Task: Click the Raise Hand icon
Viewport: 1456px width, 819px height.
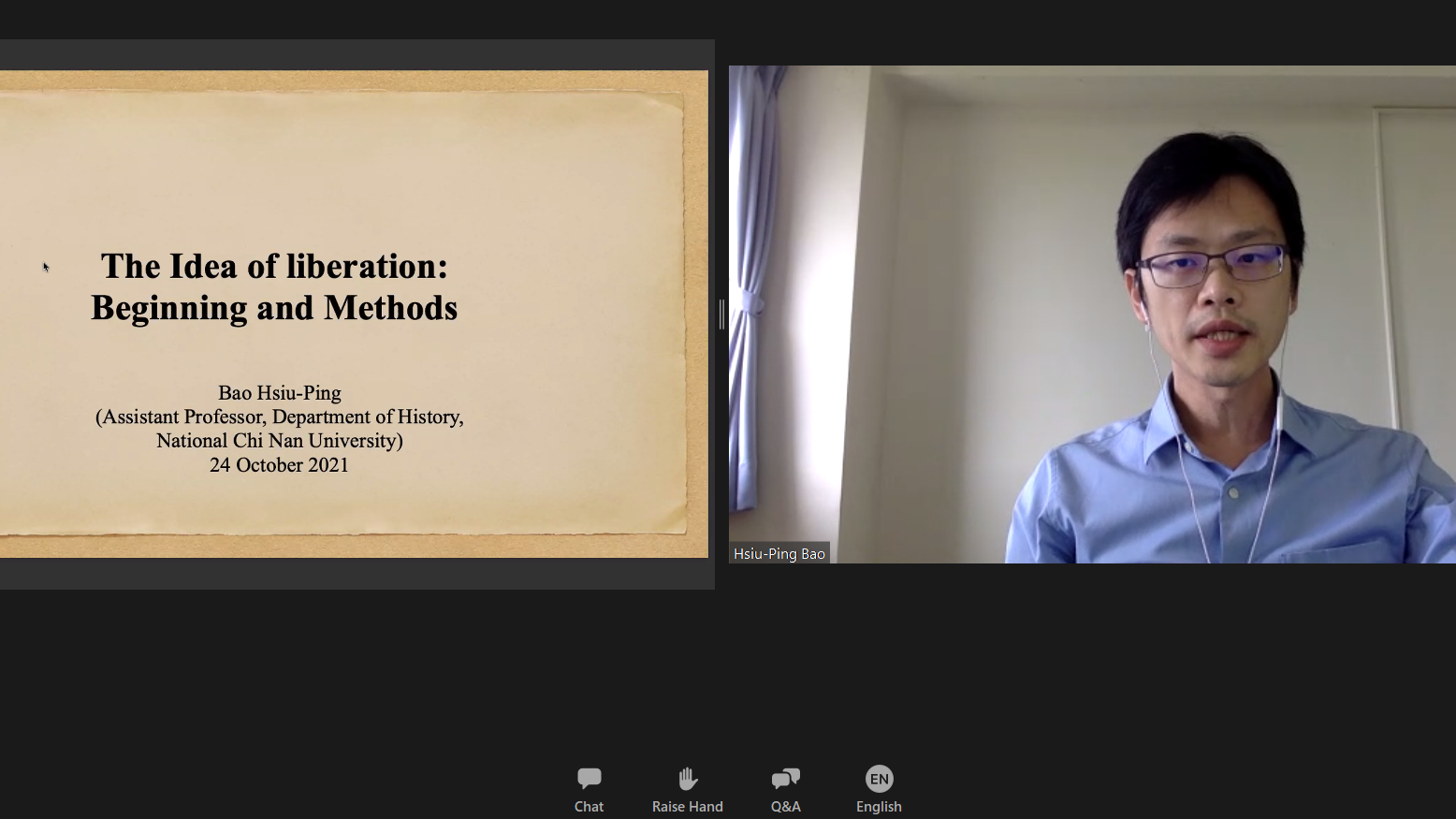Action: [x=687, y=778]
